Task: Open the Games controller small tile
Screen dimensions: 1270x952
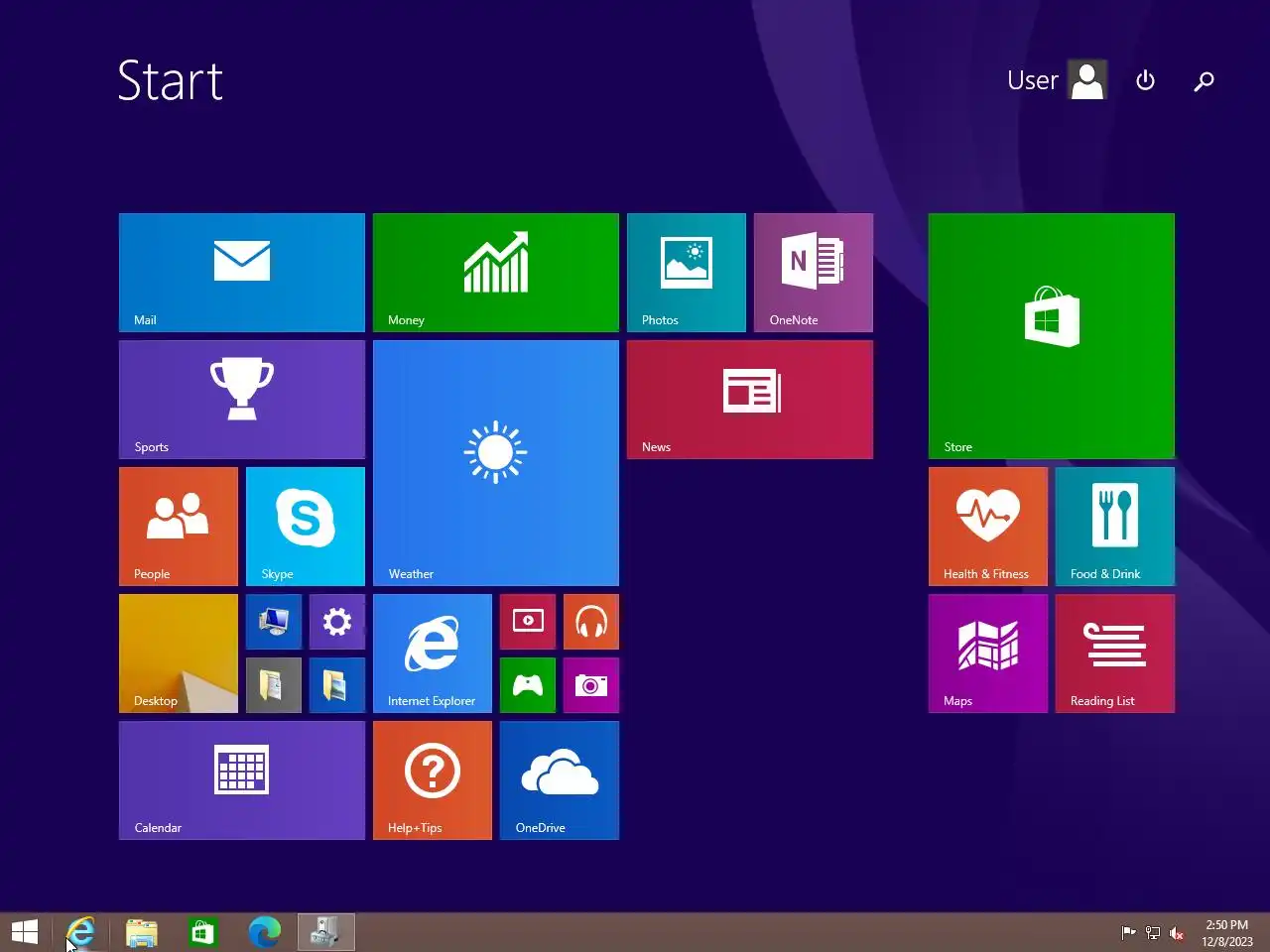Action: pos(528,685)
